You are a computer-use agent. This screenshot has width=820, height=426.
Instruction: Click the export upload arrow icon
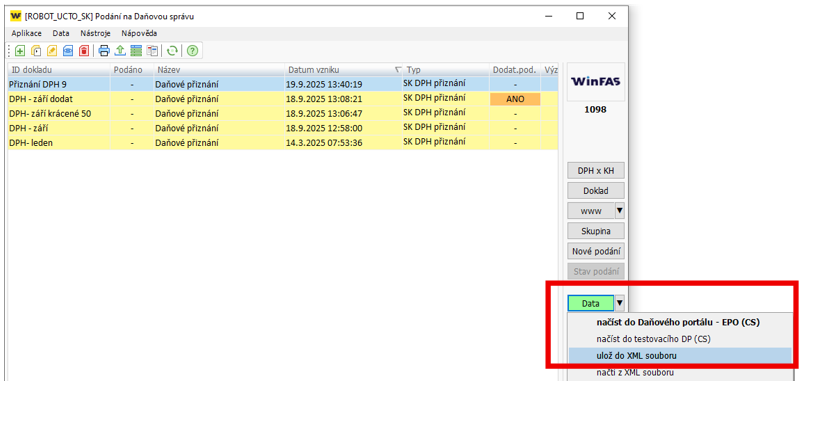pos(120,51)
